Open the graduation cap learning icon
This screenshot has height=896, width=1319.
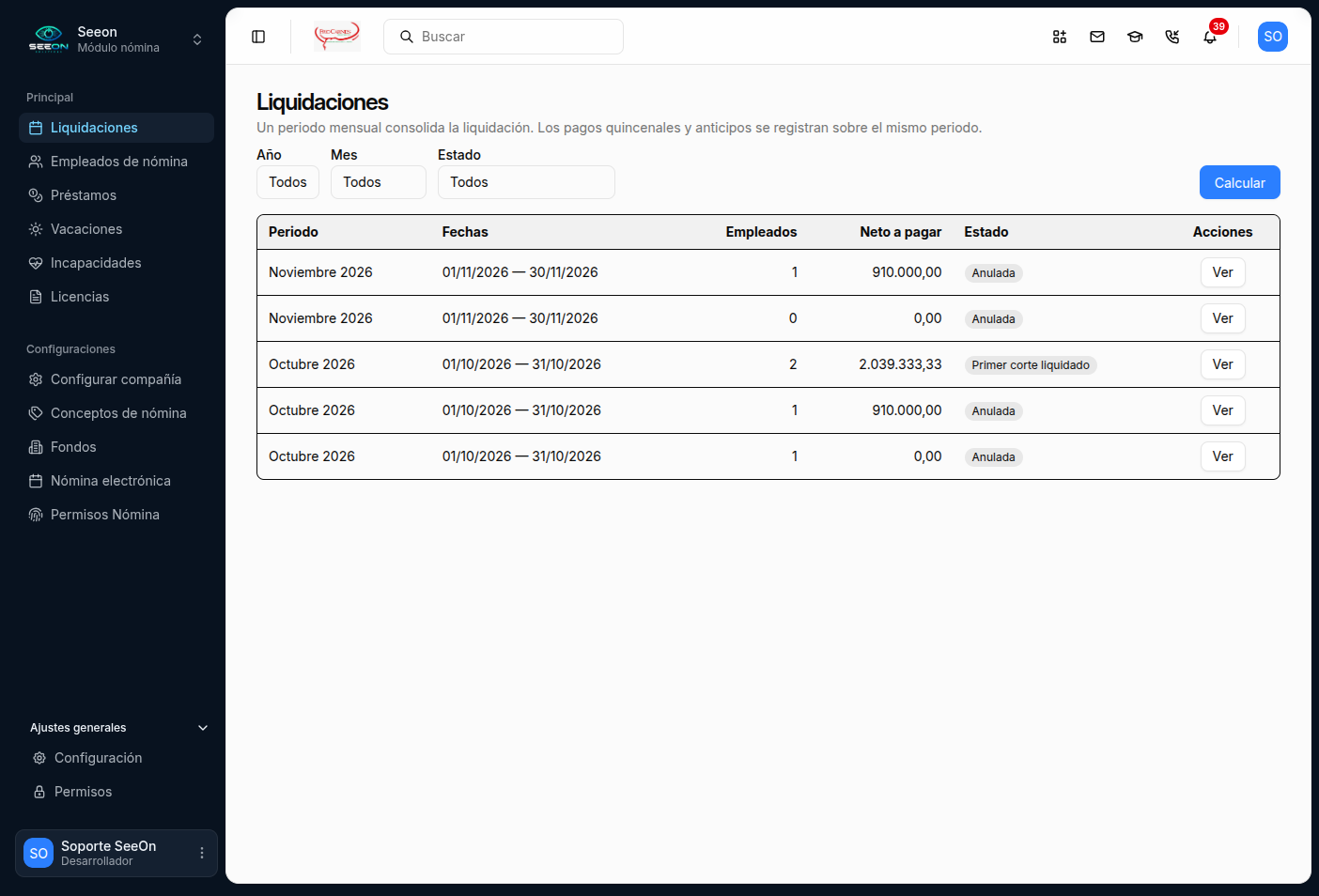[1135, 37]
